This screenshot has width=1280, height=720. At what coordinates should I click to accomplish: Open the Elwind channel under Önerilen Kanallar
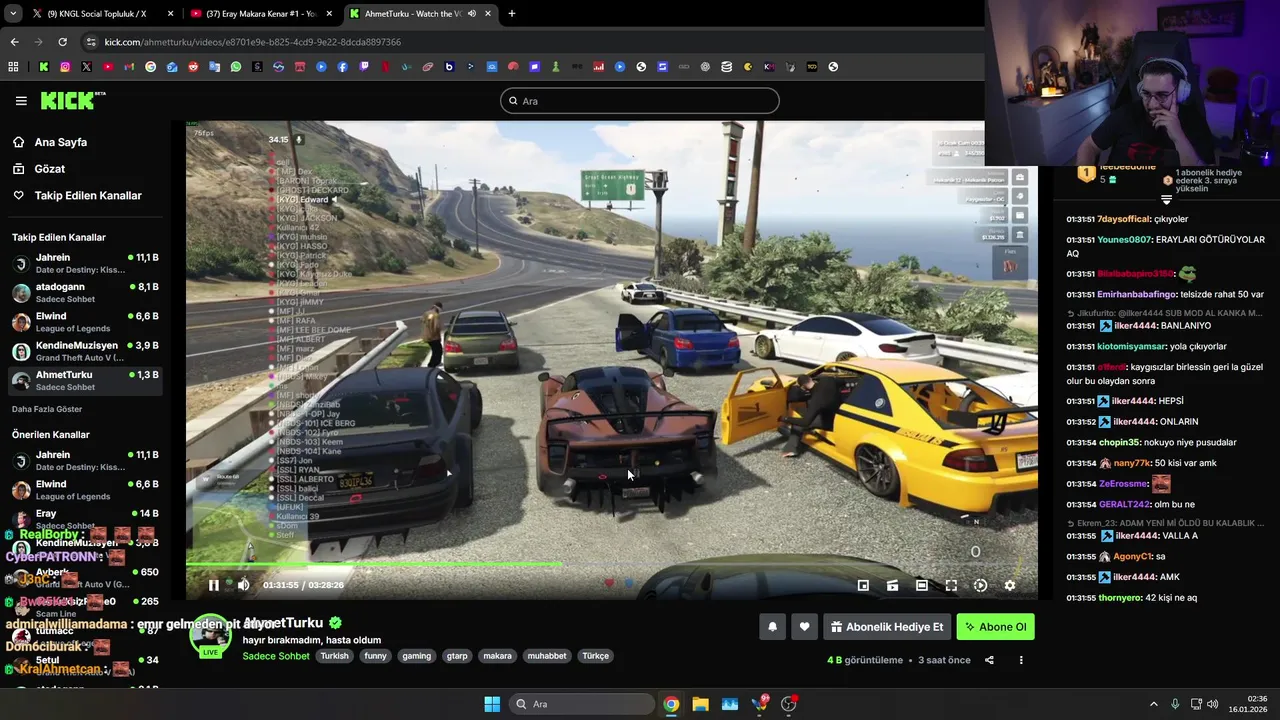(84, 490)
